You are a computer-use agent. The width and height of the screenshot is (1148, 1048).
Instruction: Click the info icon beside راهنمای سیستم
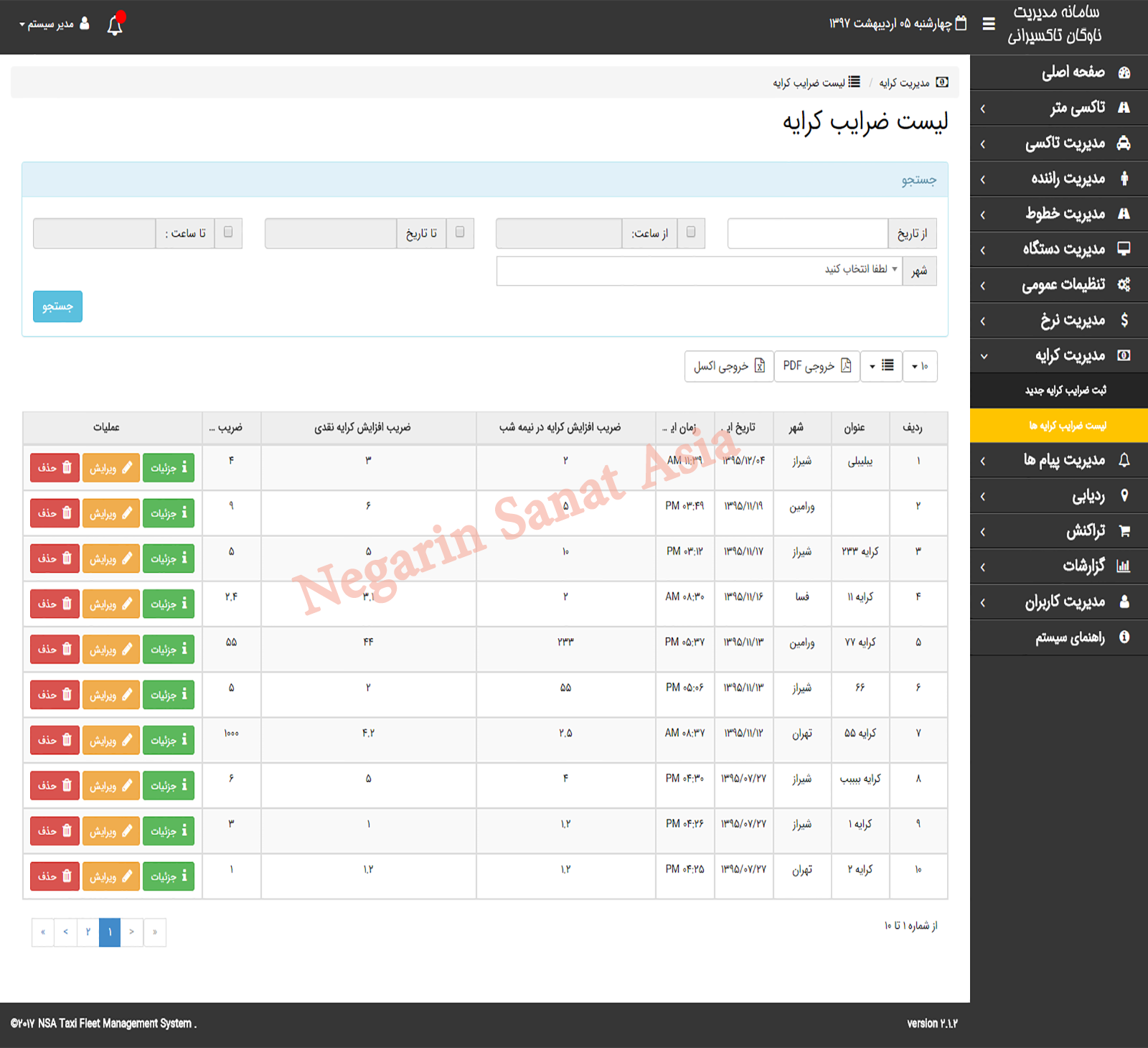(x=1124, y=637)
